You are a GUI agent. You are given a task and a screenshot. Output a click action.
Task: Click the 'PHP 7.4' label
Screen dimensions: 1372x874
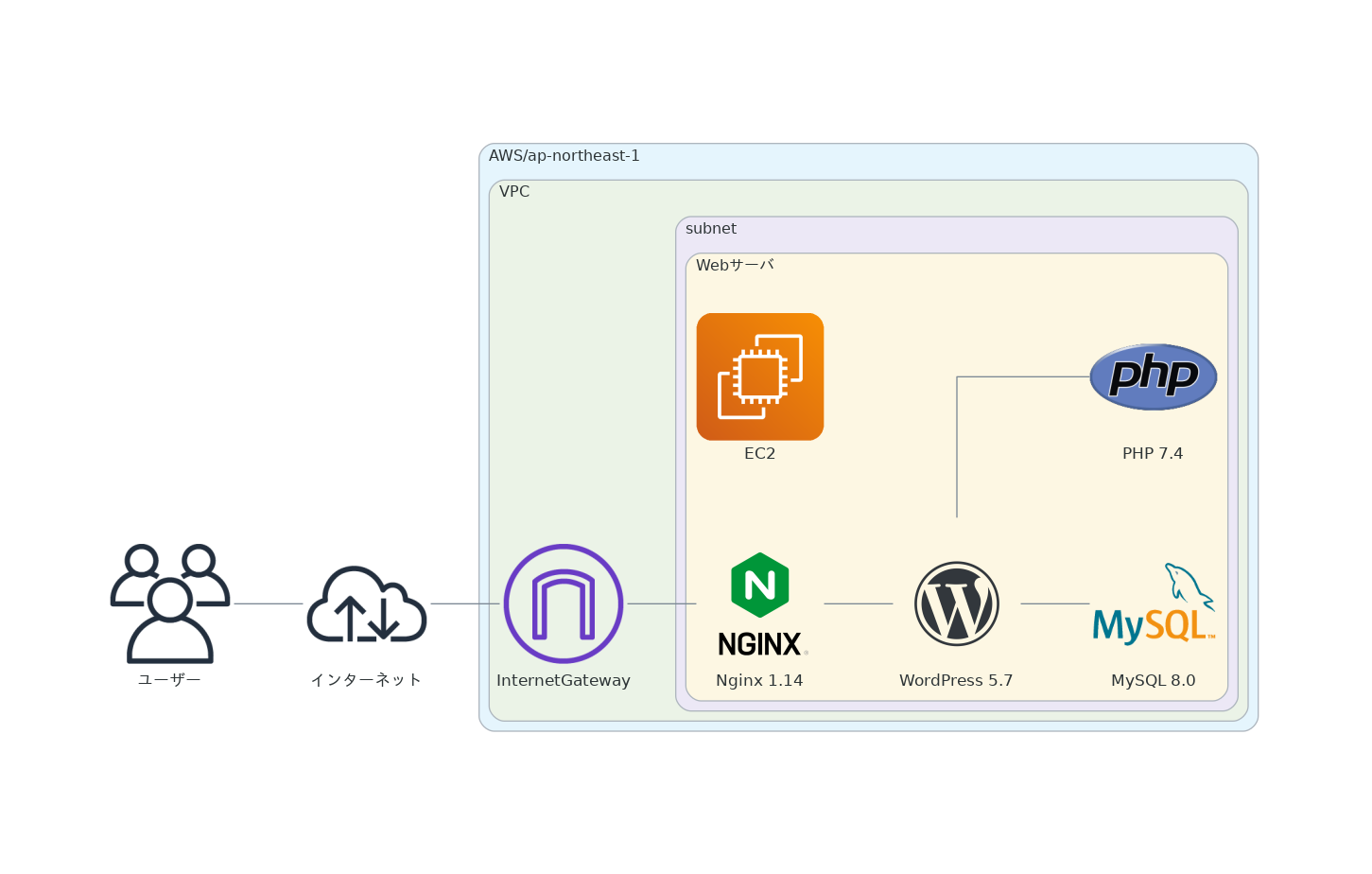pyautogui.click(x=1154, y=453)
